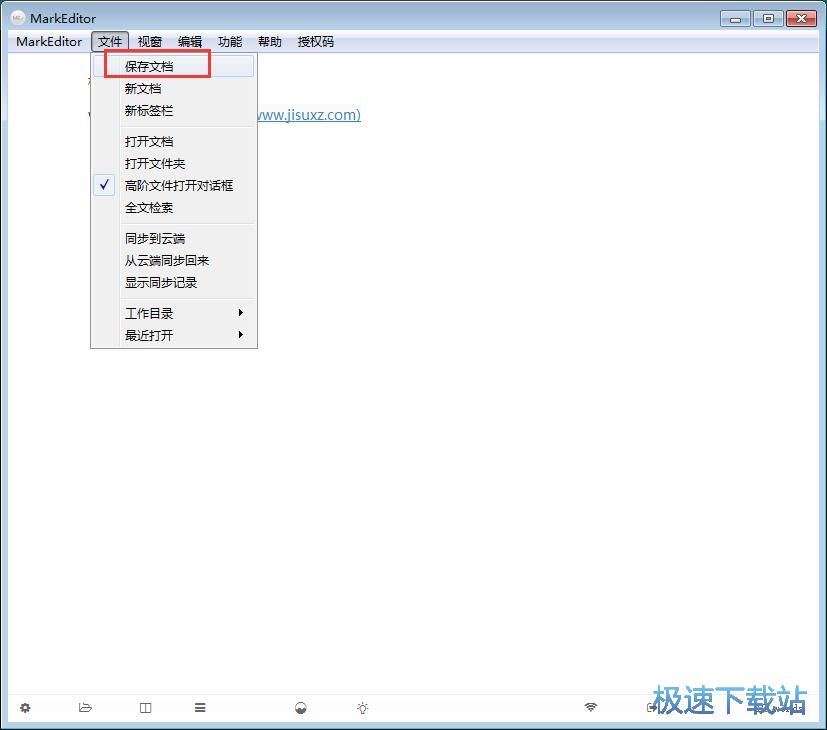Select 打开文件夹 menu entry
This screenshot has height=730, width=827.
[174, 163]
